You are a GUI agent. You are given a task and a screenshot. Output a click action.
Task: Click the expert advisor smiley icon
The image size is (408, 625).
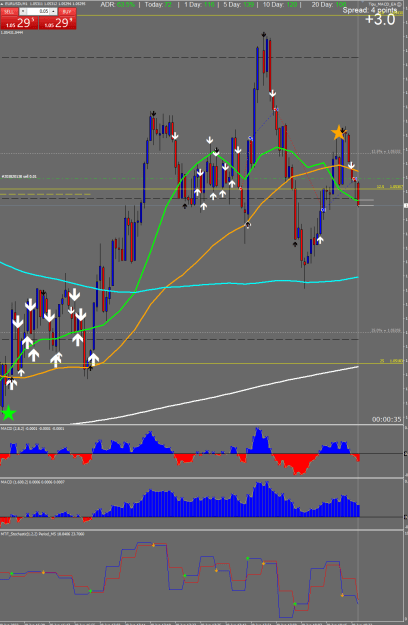pyautogui.click(x=399, y=4)
